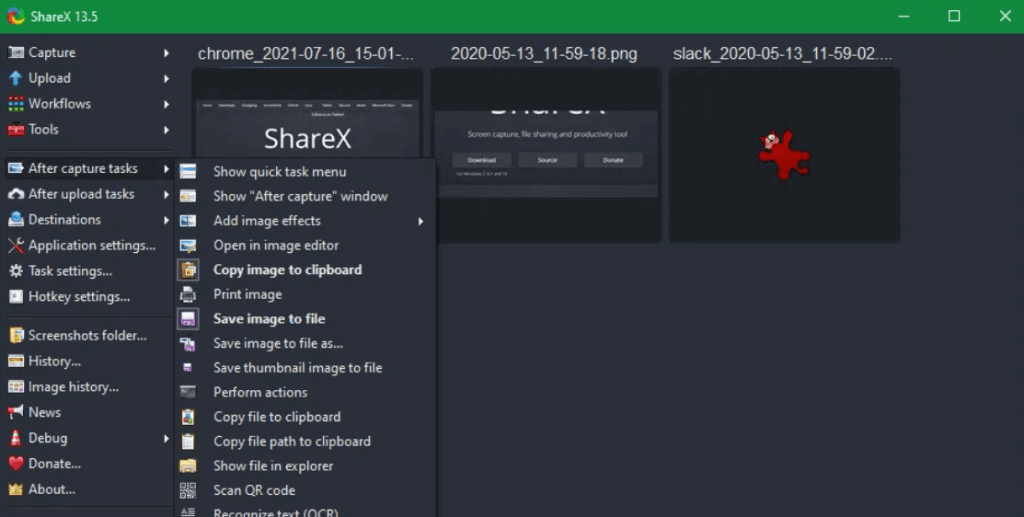Expand the Debug submenu arrow
The image size is (1024, 517).
pos(166,439)
